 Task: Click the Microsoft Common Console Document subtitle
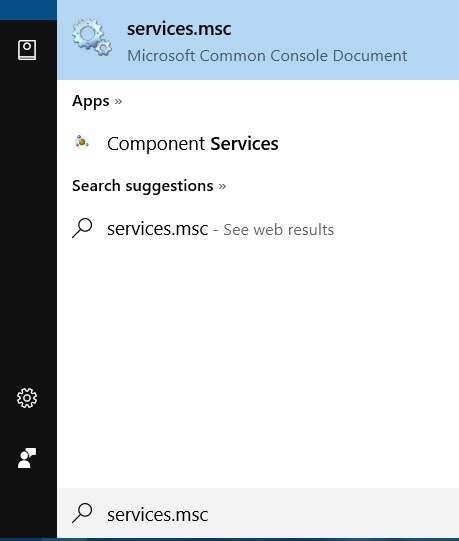point(267,56)
